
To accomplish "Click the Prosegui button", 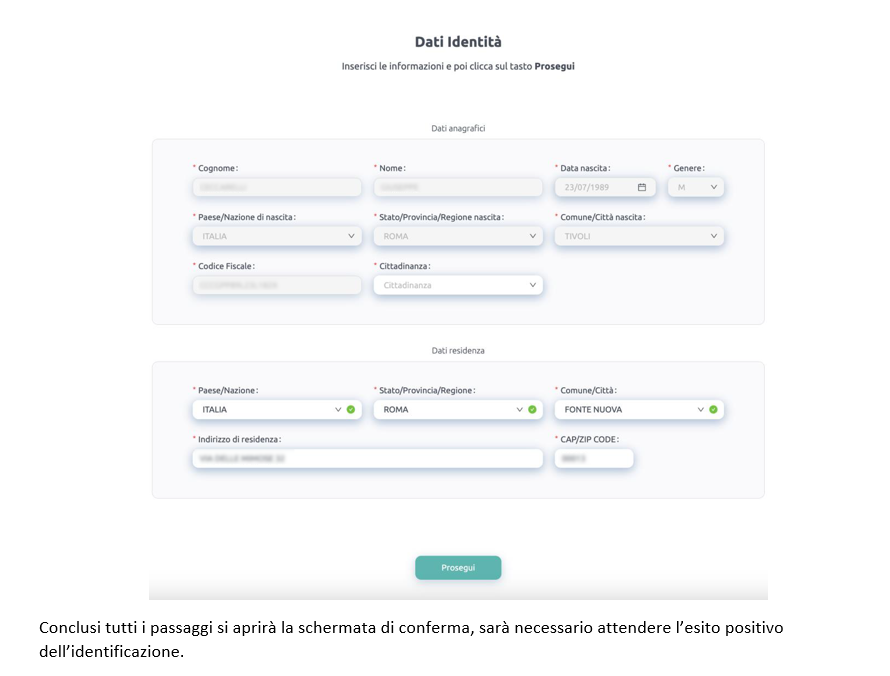I will tap(458, 568).
